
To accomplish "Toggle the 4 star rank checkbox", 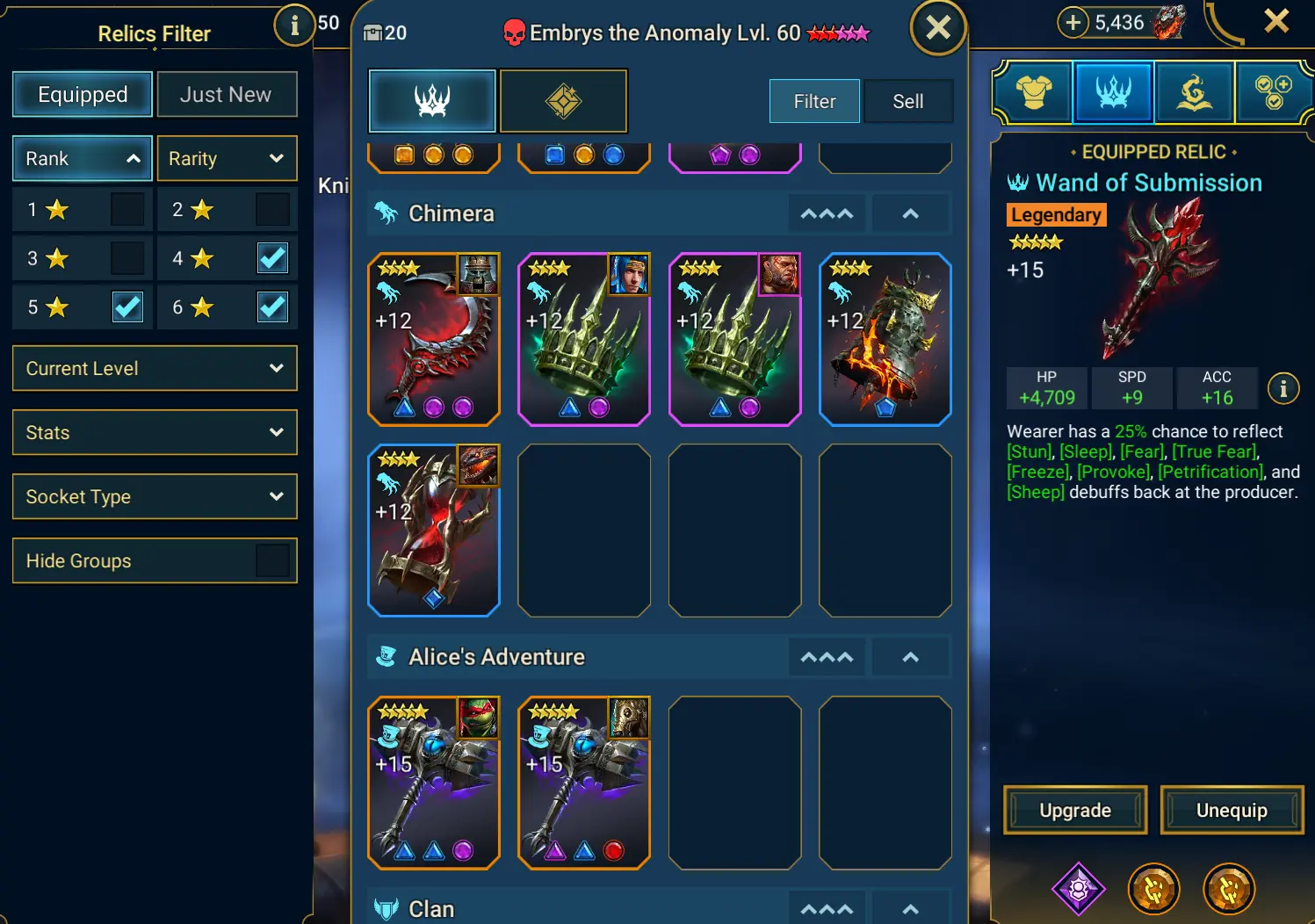I will 272,258.
